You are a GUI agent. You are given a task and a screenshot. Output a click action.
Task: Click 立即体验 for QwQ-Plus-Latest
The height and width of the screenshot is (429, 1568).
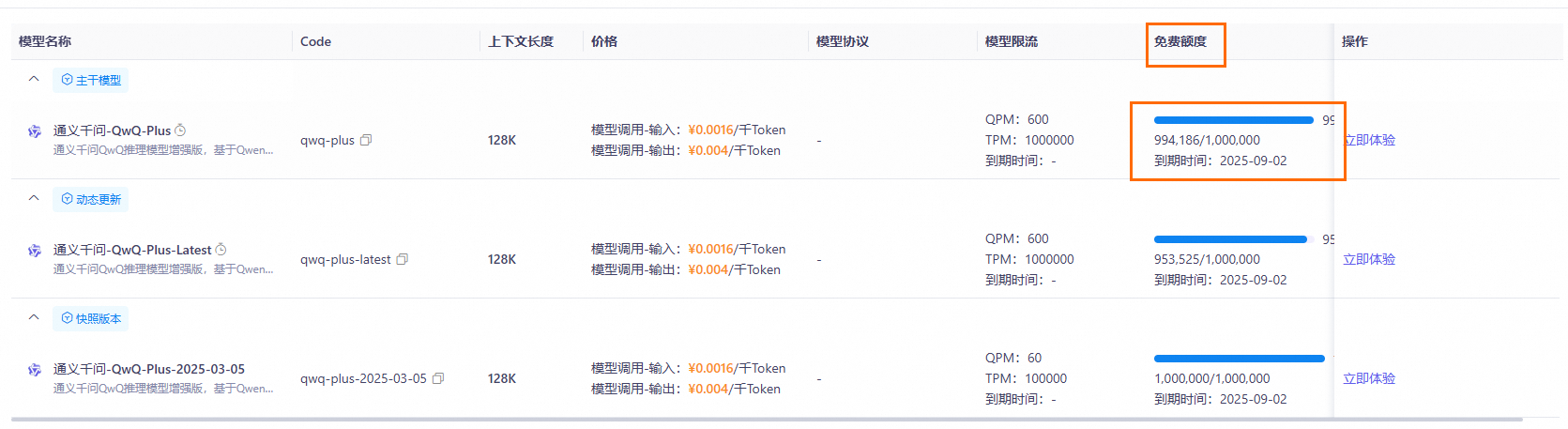coord(1369,259)
